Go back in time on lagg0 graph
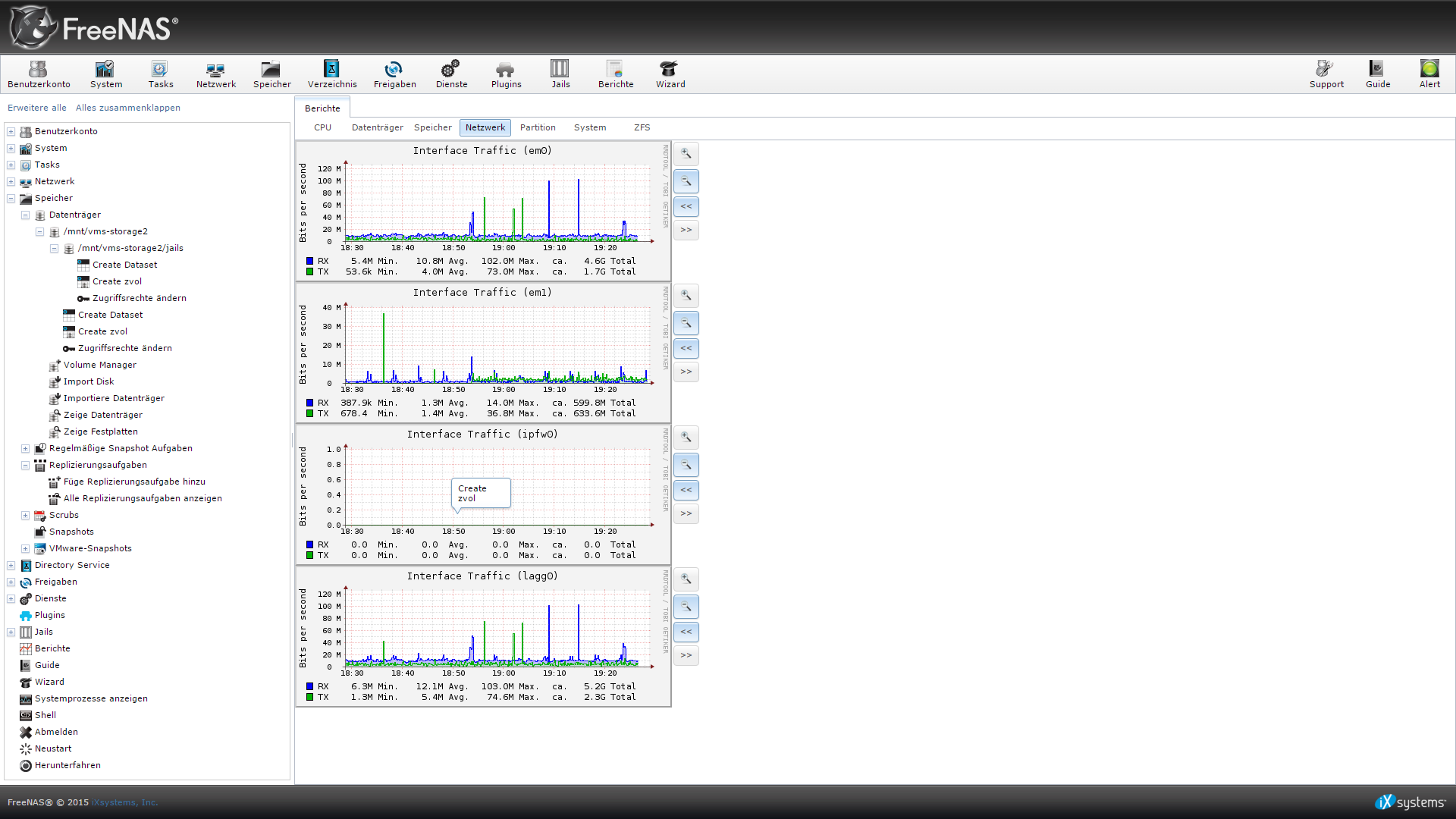This screenshot has height=819, width=1456. [686, 632]
